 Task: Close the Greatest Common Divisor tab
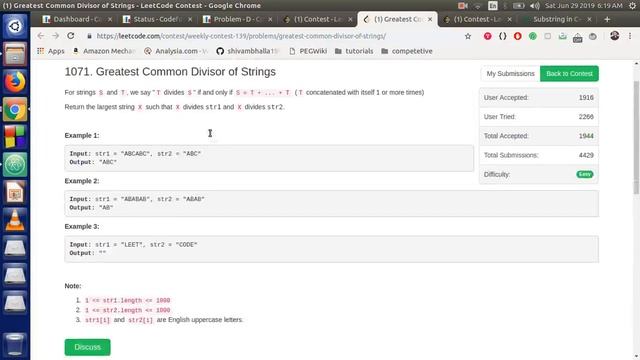(x=430, y=19)
